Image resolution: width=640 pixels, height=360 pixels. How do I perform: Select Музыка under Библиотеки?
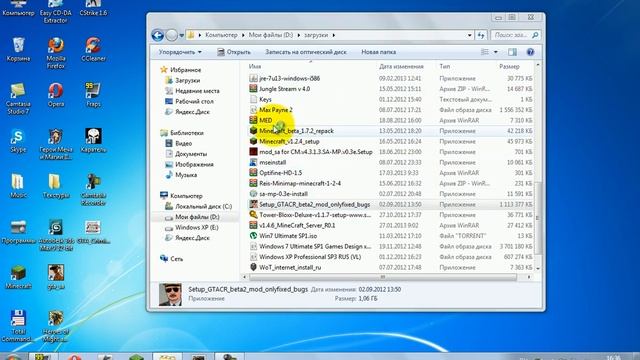point(181,175)
